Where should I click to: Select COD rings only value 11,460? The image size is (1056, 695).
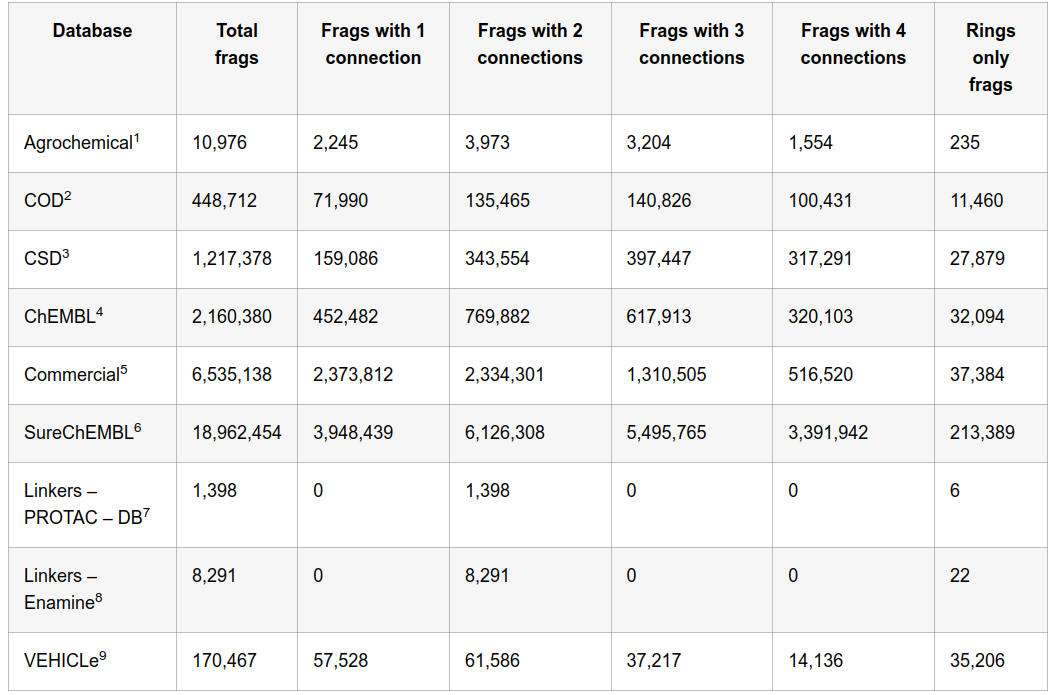click(977, 201)
